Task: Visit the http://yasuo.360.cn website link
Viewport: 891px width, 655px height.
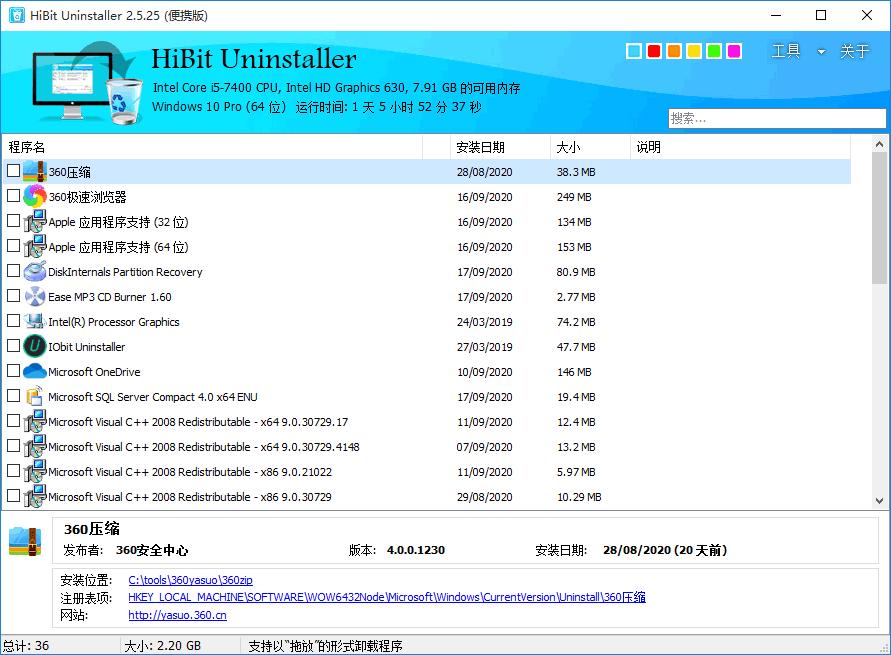Action: pyautogui.click(x=177, y=615)
